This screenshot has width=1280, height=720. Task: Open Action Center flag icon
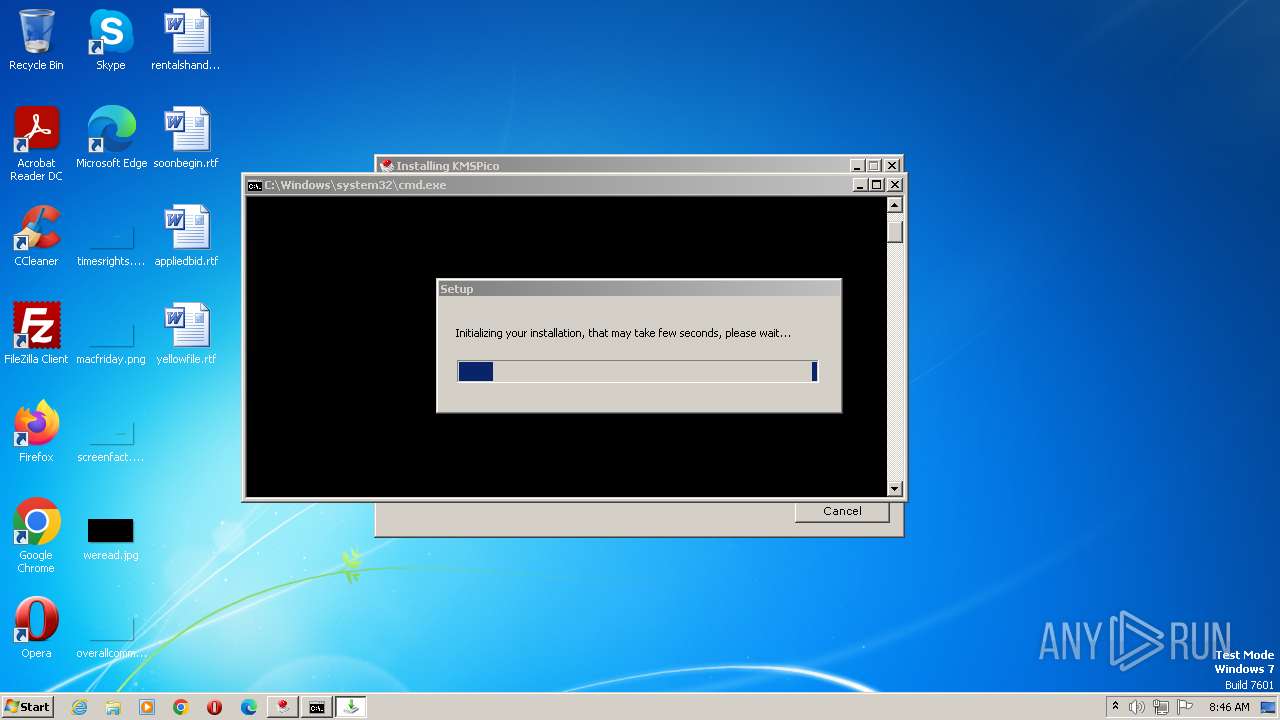tap(1186, 707)
